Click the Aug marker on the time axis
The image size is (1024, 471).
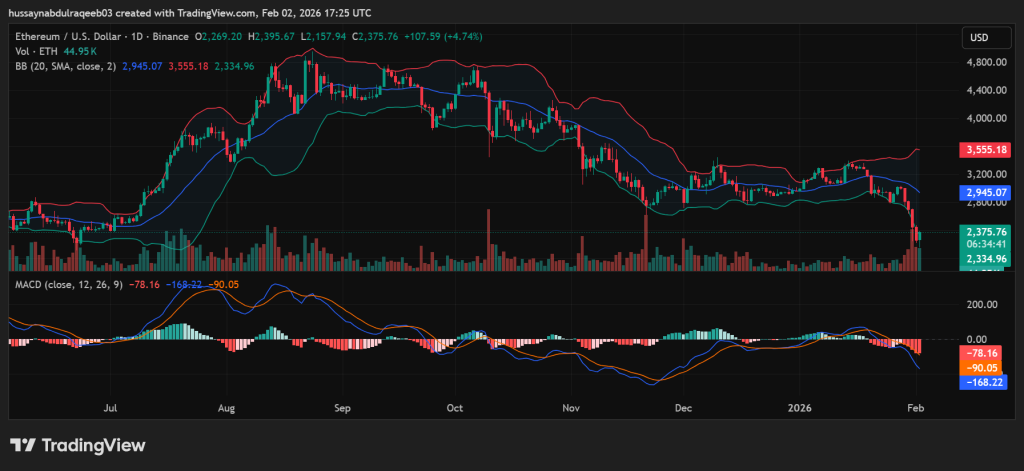pyautogui.click(x=226, y=408)
